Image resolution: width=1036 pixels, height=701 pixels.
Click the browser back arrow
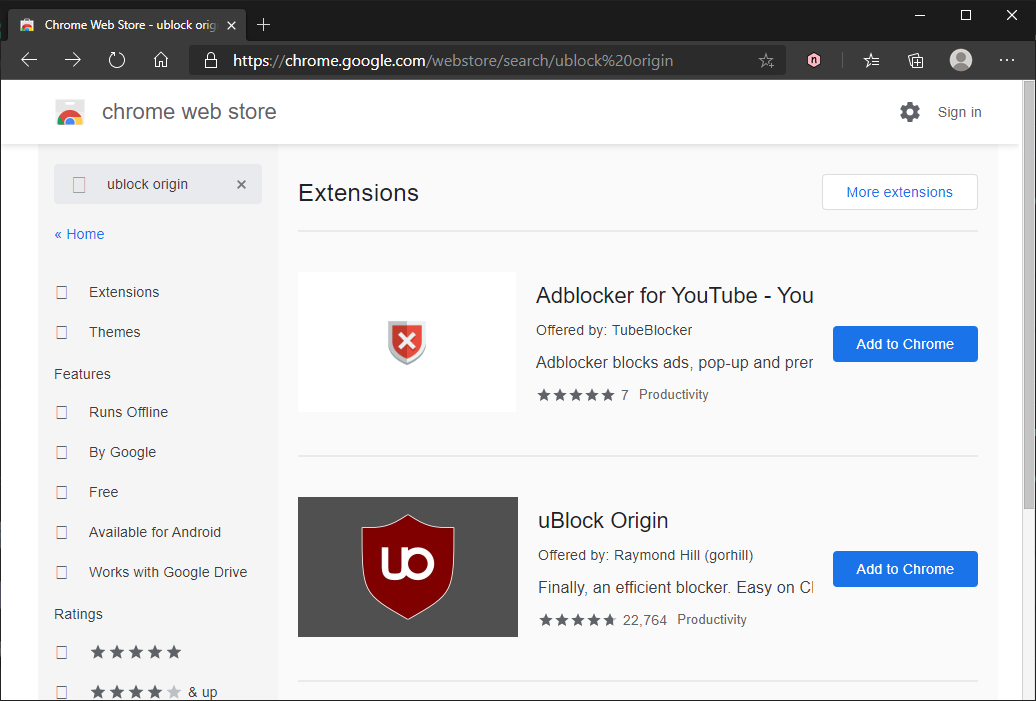pyautogui.click(x=29, y=60)
